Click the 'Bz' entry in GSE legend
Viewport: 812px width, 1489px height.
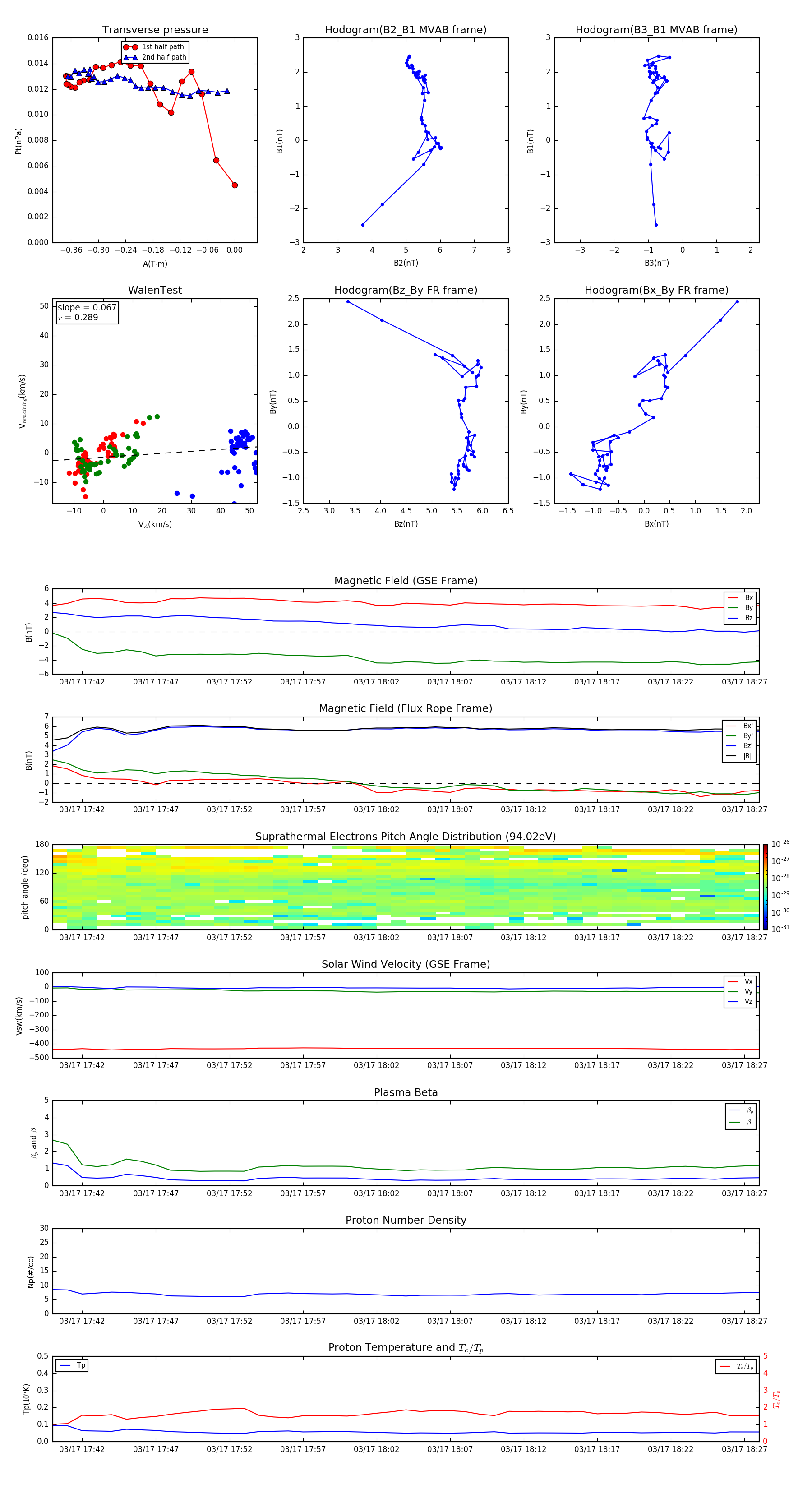(740, 618)
